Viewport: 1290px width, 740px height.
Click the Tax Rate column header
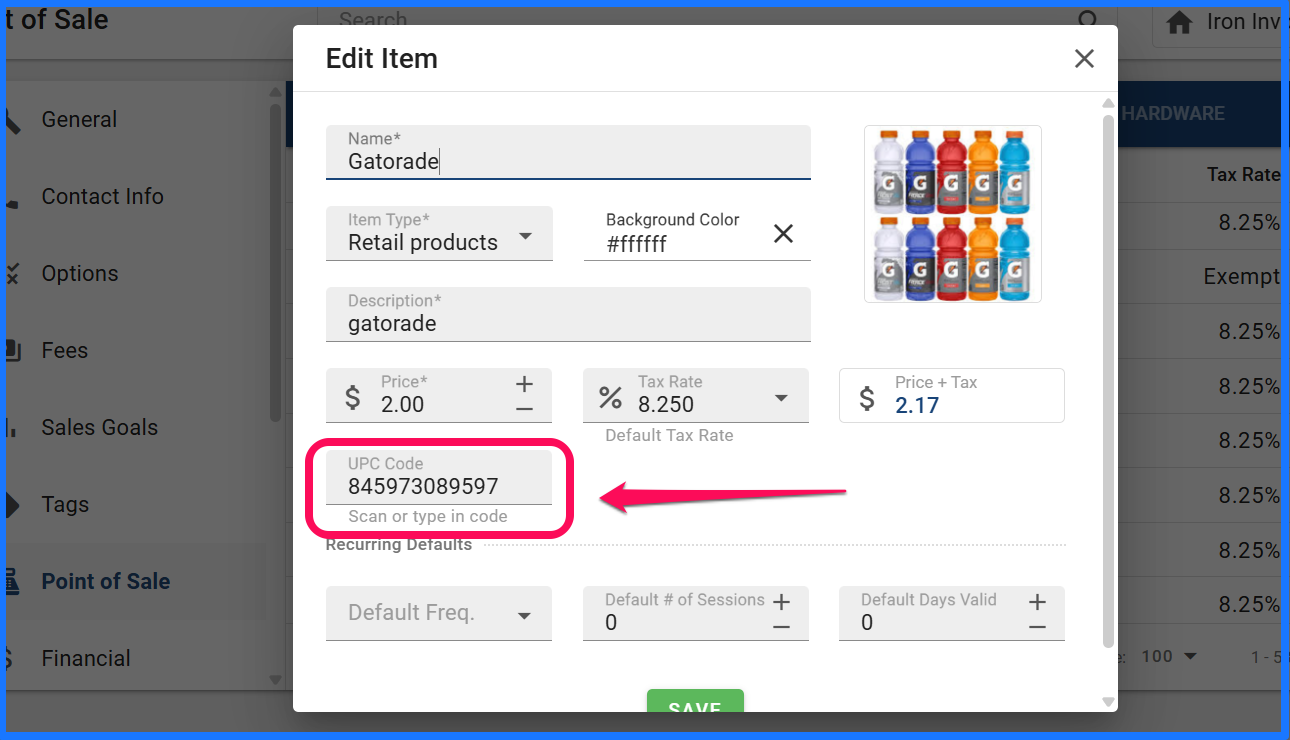[1243, 174]
